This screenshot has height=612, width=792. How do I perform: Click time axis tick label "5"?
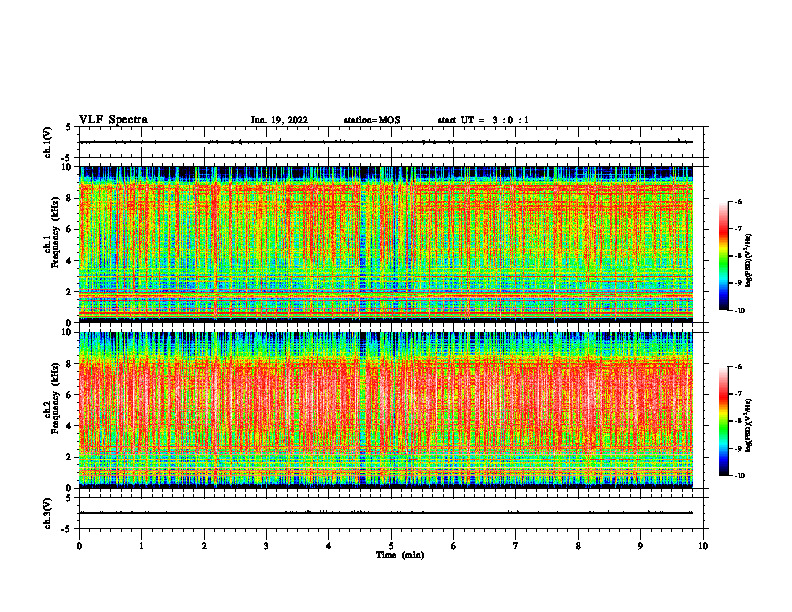391,546
